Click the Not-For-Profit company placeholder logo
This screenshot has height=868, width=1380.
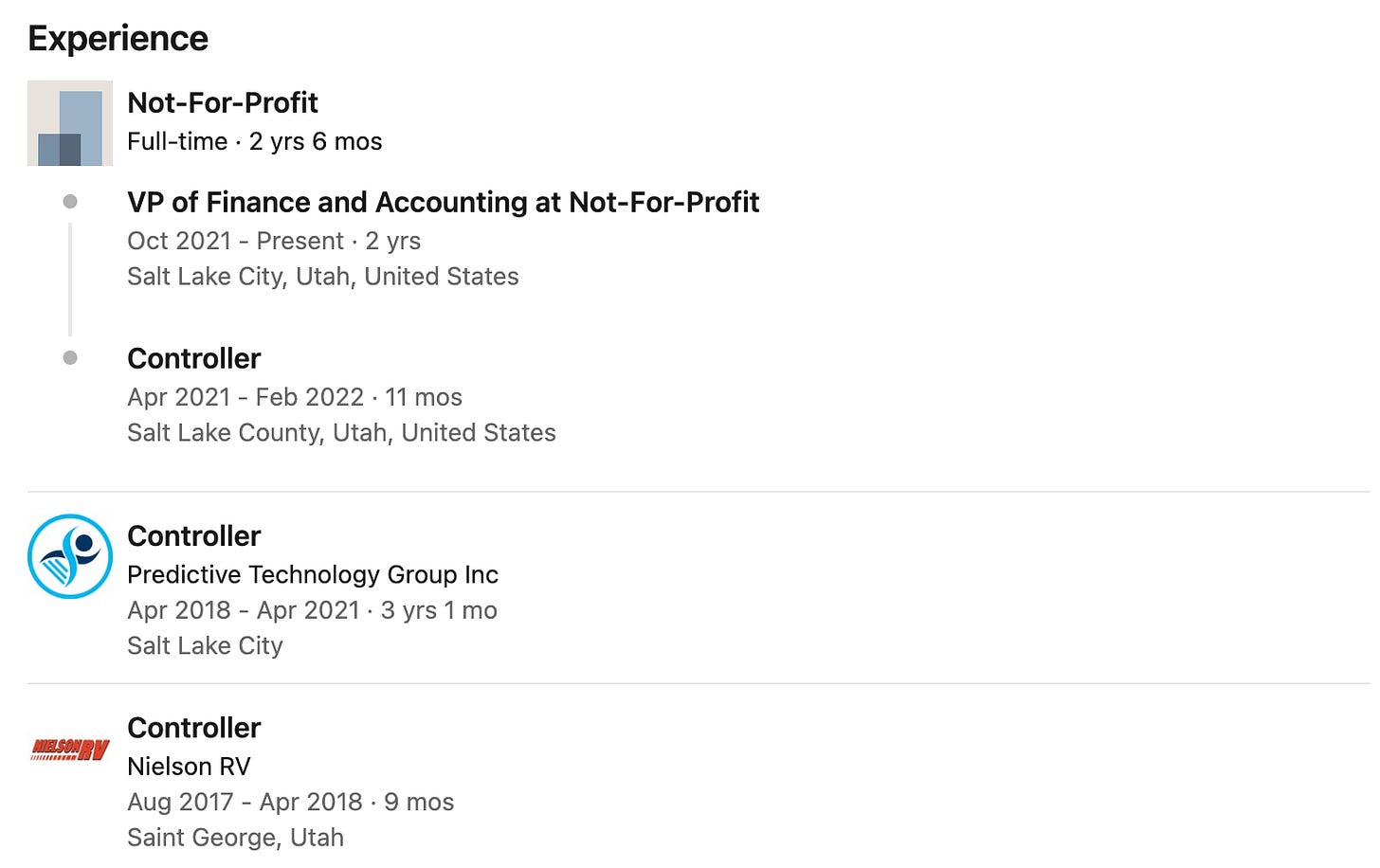[70, 123]
